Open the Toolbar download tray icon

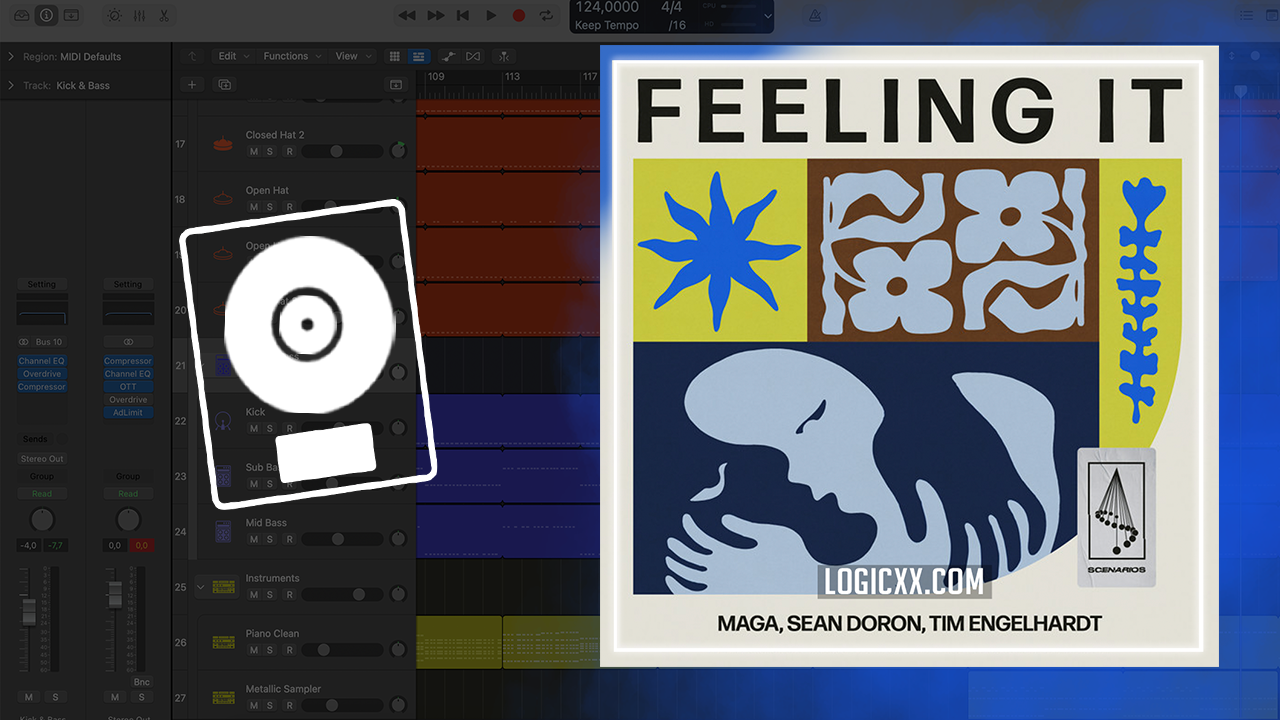tap(72, 15)
